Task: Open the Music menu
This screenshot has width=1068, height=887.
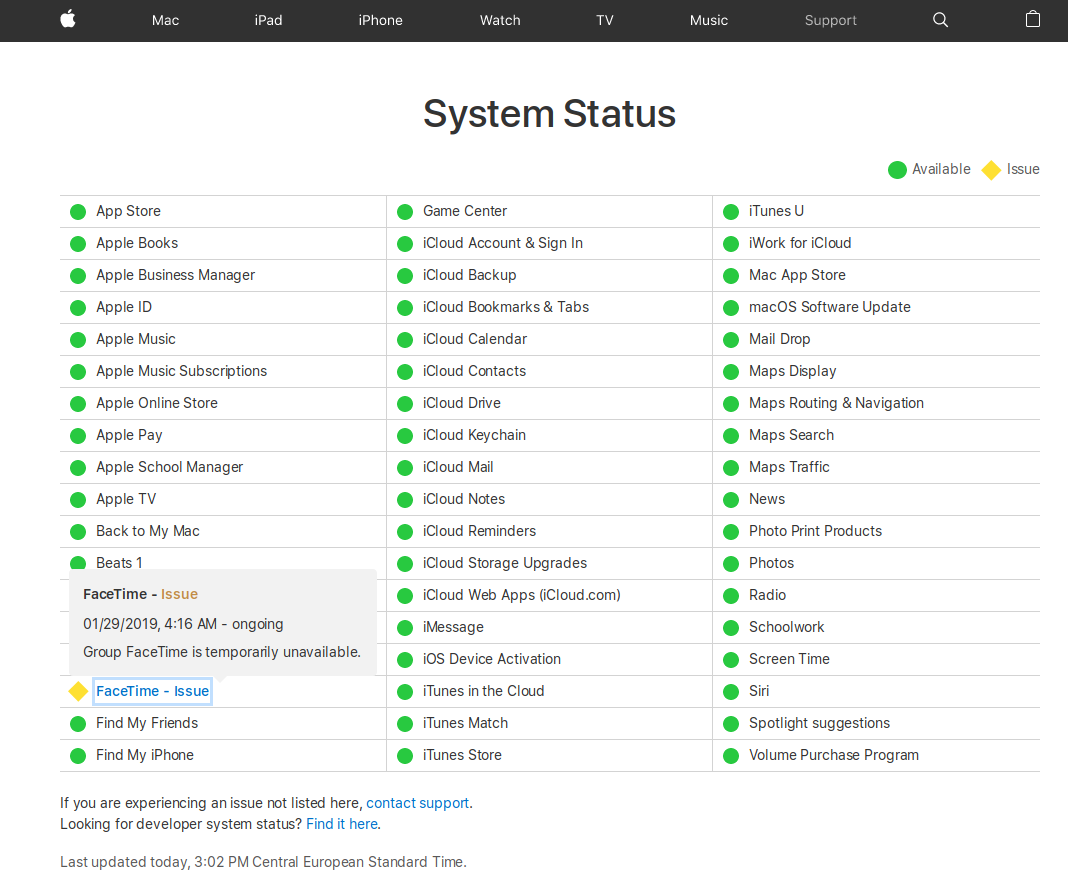Action: (708, 20)
